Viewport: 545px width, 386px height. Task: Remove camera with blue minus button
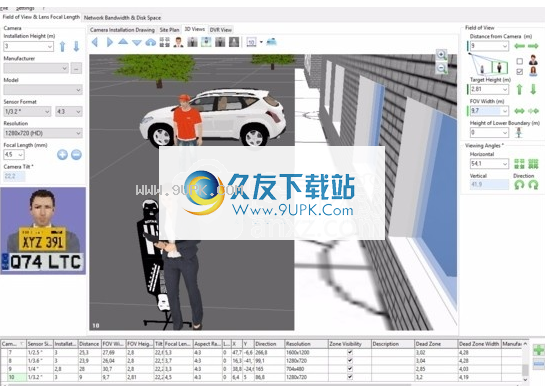pos(539,363)
